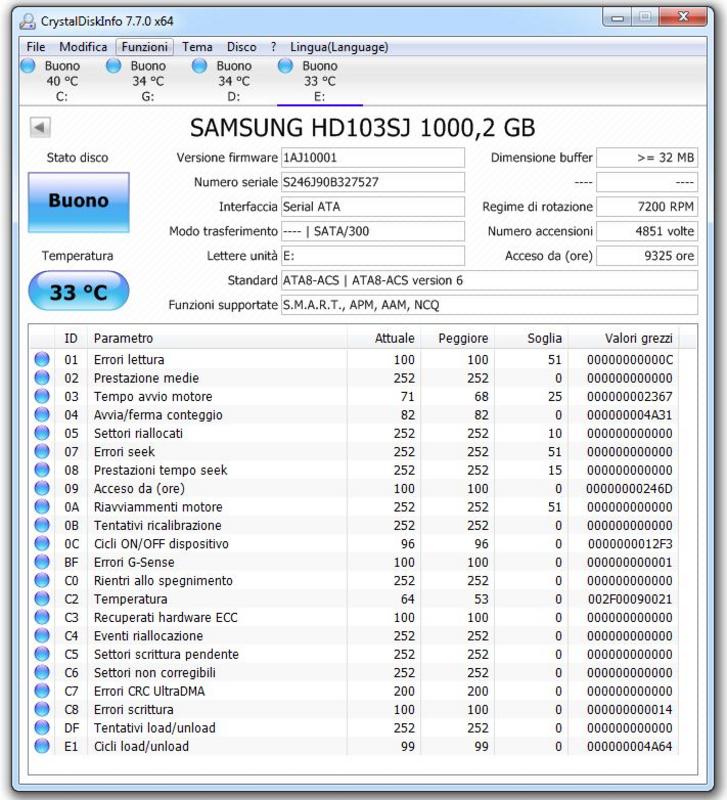This screenshot has width=727, height=800.
Task: Open the ? help menu
Action: coord(273,47)
